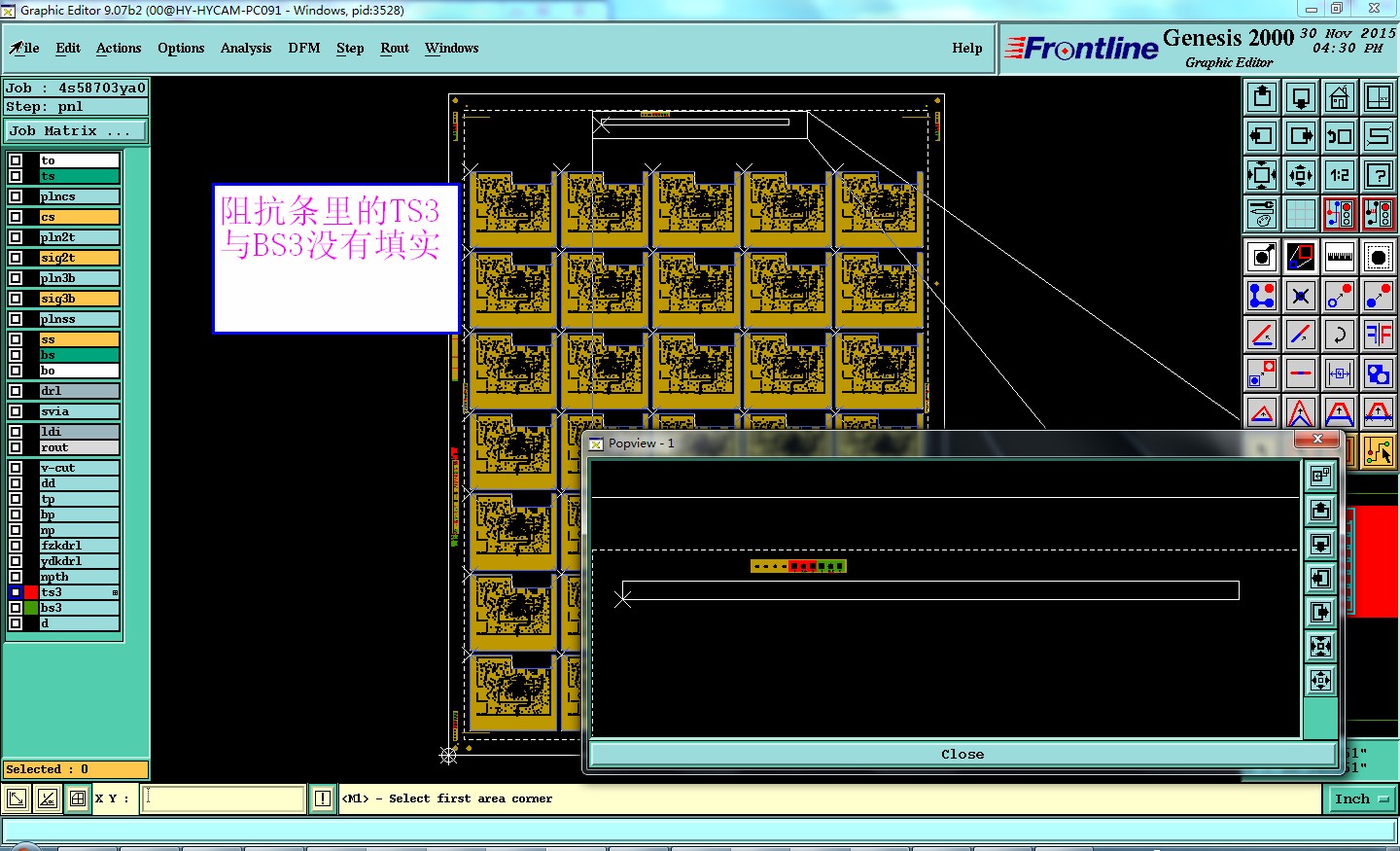Zoom out the main graphic view
Viewport: 1400px width, 851px height.
point(1262,175)
